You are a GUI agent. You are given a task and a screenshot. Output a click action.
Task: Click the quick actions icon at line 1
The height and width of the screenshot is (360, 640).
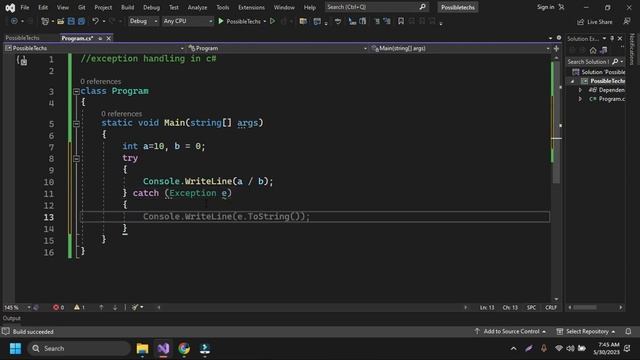pyautogui.click(x=22, y=61)
